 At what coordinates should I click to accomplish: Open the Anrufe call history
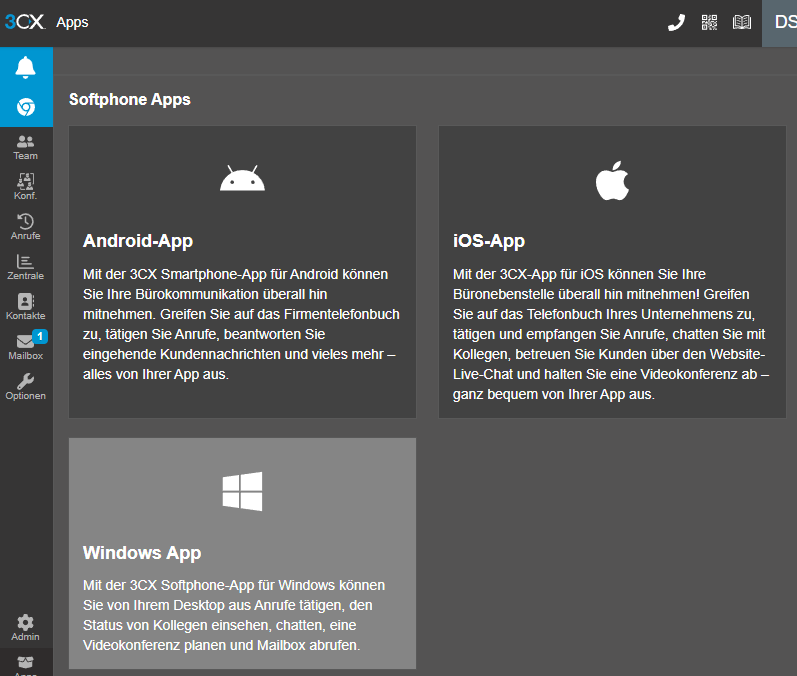click(x=25, y=227)
